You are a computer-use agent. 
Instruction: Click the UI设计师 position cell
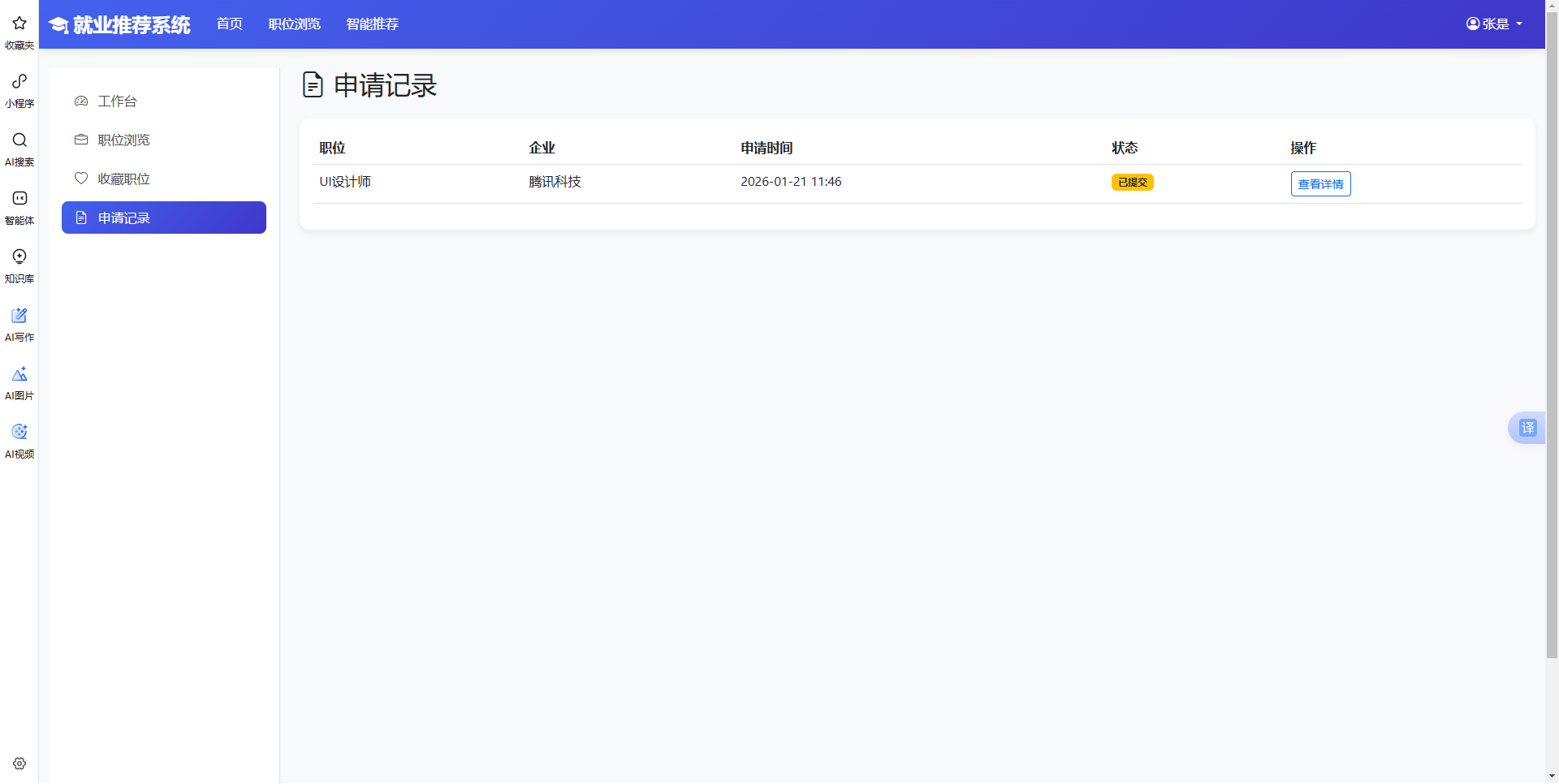coord(345,182)
